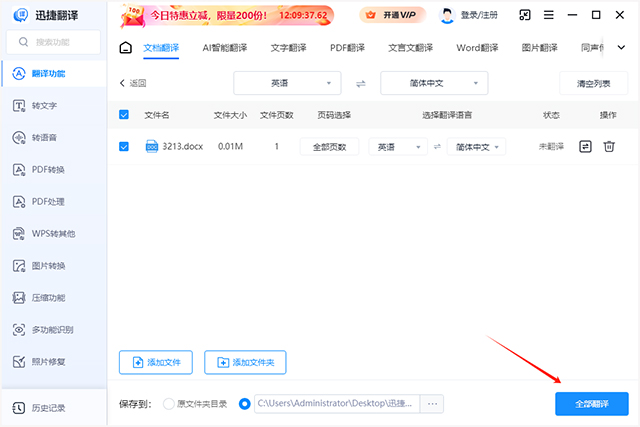This screenshot has width=640, height=427.
Task: Click the 返回 back link
Action: [x=133, y=83]
